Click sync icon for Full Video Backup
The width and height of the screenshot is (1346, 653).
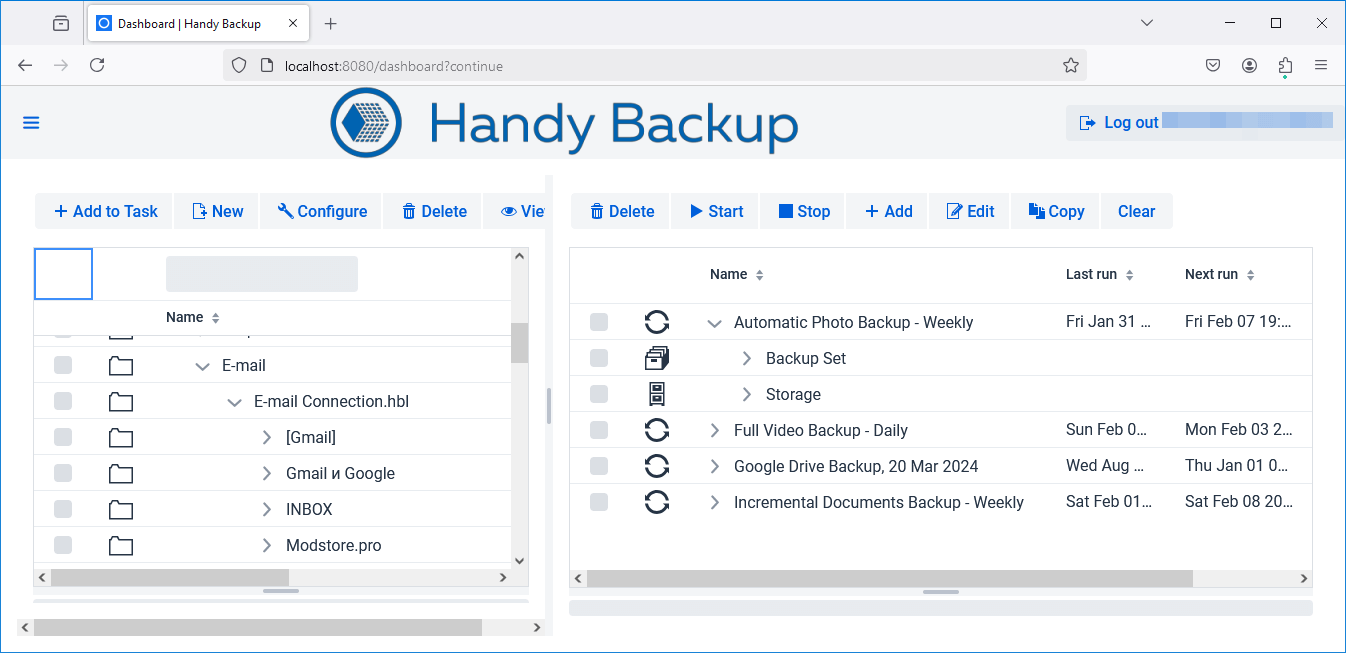point(657,430)
